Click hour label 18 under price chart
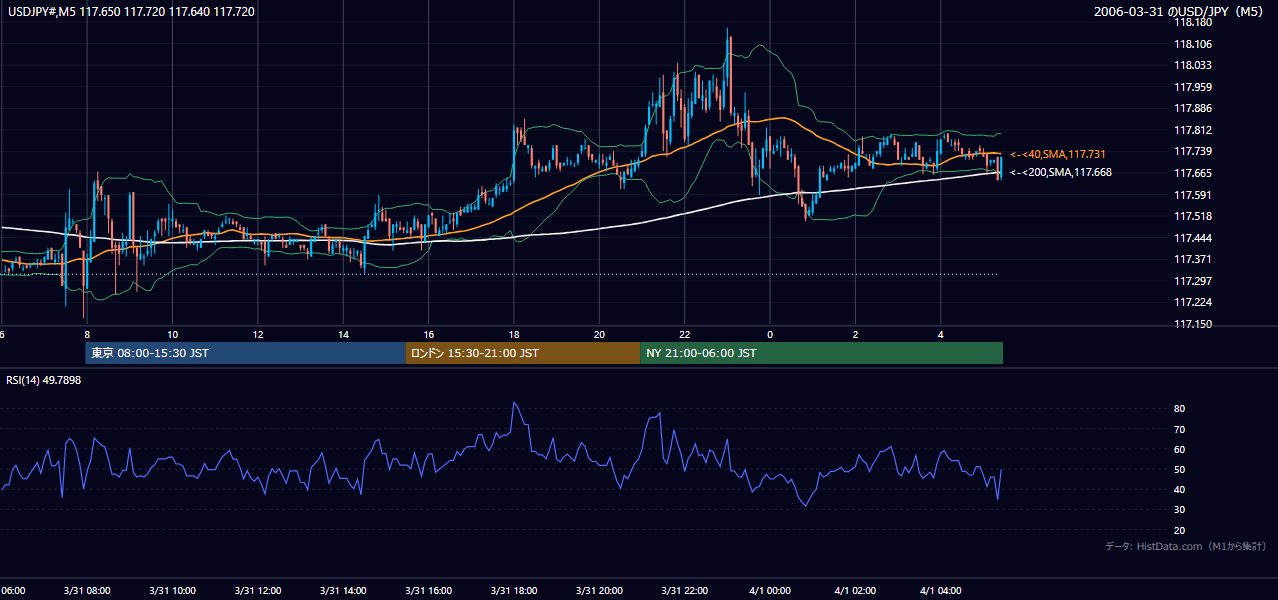The image size is (1278, 600). (x=514, y=334)
